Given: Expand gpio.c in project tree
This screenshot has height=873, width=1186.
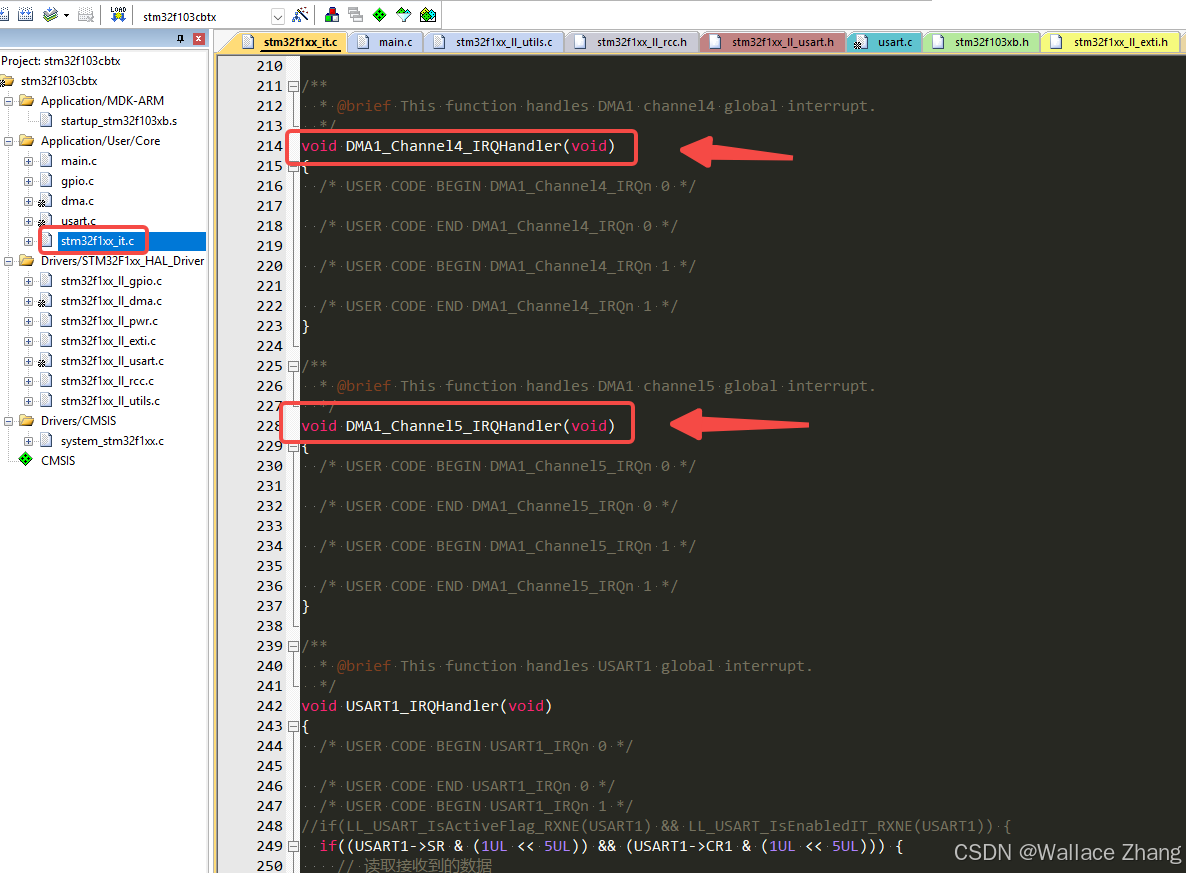Looking at the screenshot, I should coord(28,181).
